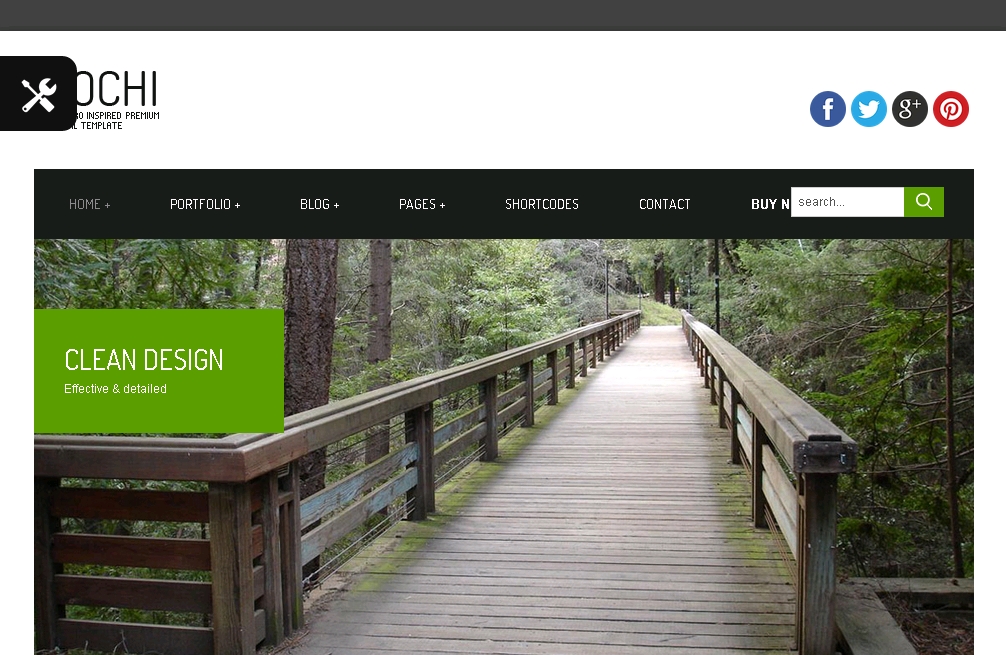Submit search with the green magnifier button
Image resolution: width=1006 pixels, height=655 pixels.
pyautogui.click(x=923, y=202)
